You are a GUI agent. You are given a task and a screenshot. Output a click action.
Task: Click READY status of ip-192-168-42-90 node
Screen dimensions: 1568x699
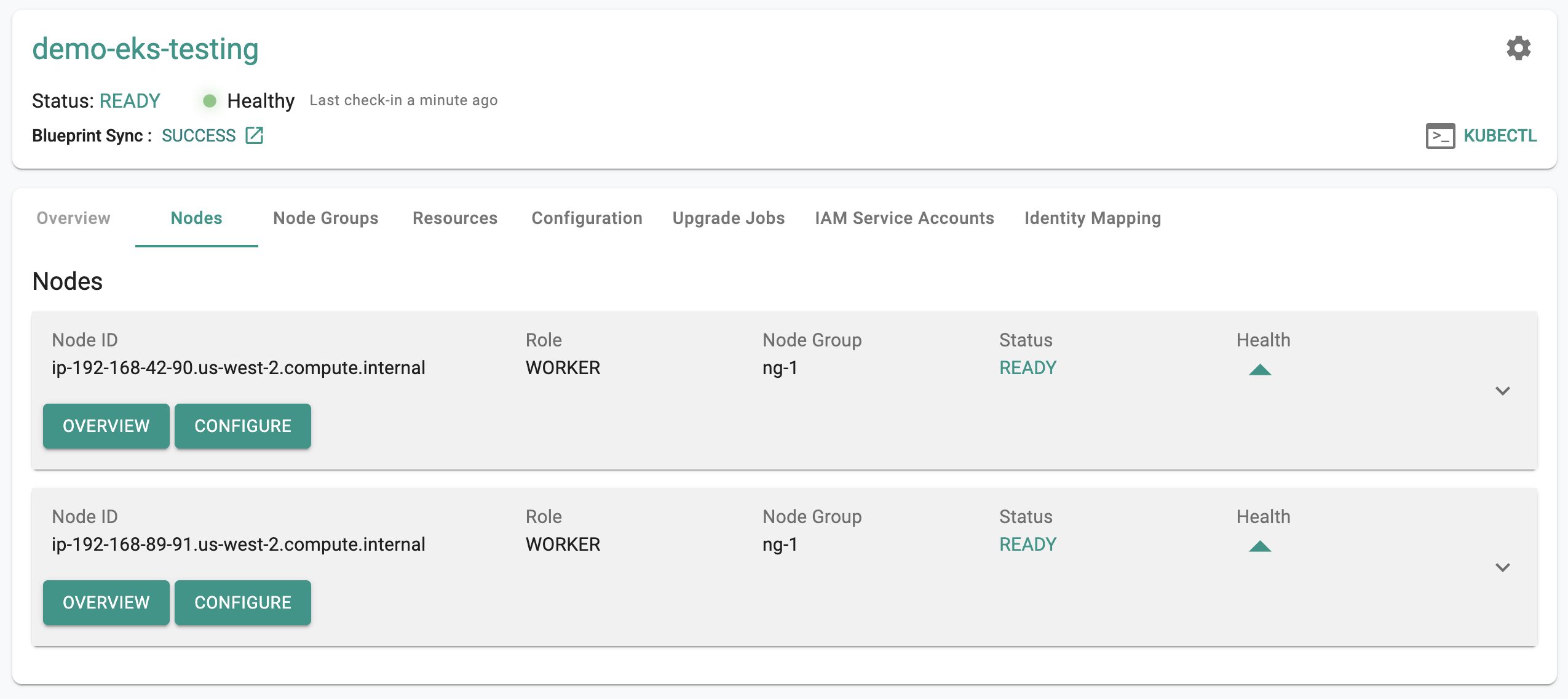pos(1028,368)
